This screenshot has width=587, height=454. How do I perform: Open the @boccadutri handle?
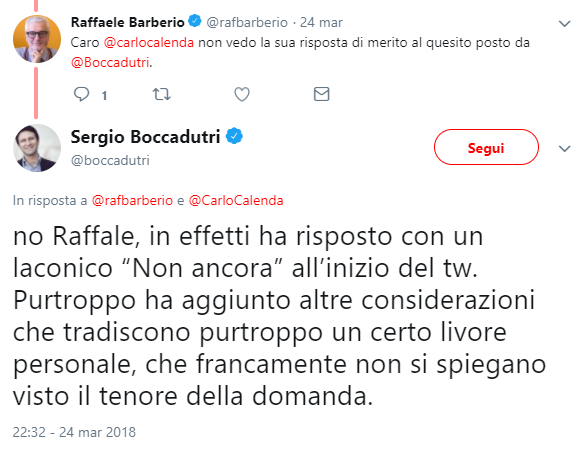click(110, 161)
